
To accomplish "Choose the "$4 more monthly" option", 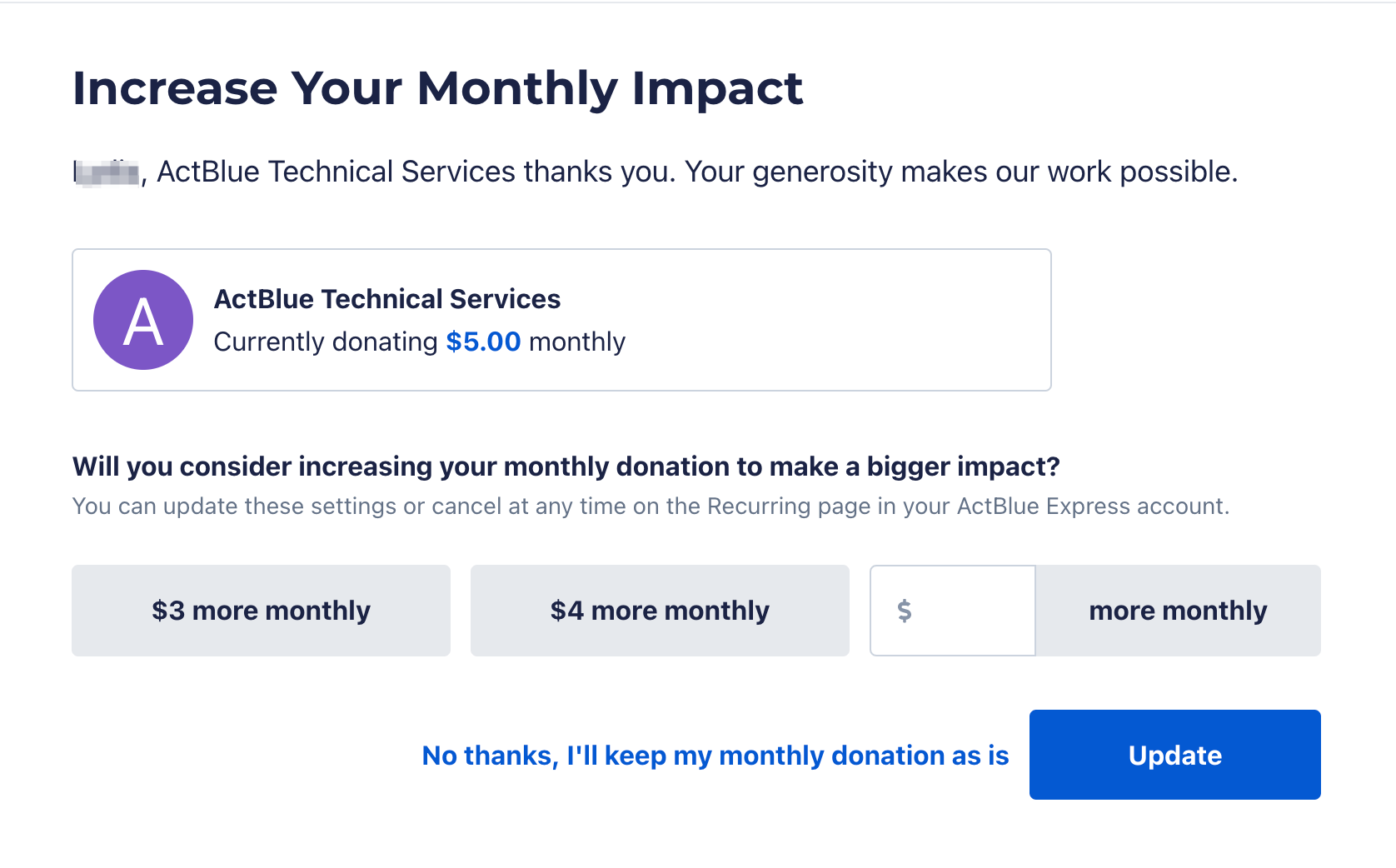I will [x=660, y=611].
